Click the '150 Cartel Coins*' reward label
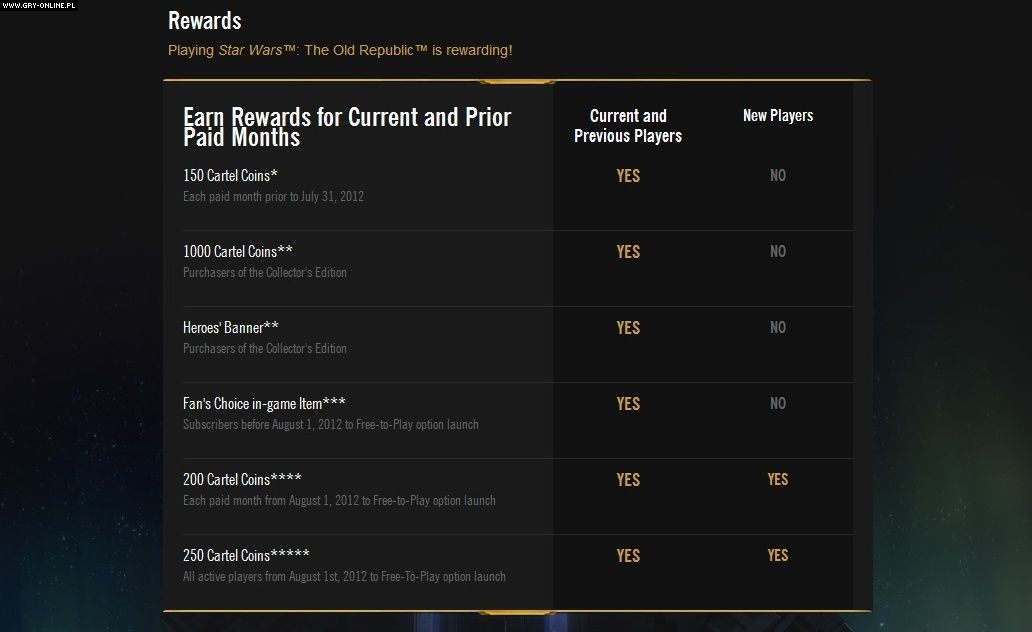 tap(230, 176)
